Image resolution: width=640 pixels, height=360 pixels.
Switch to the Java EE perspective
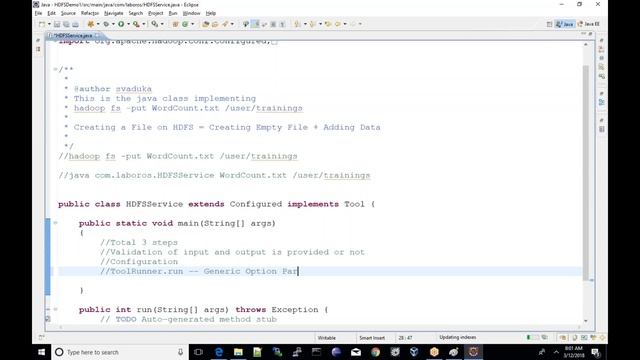pos(589,24)
